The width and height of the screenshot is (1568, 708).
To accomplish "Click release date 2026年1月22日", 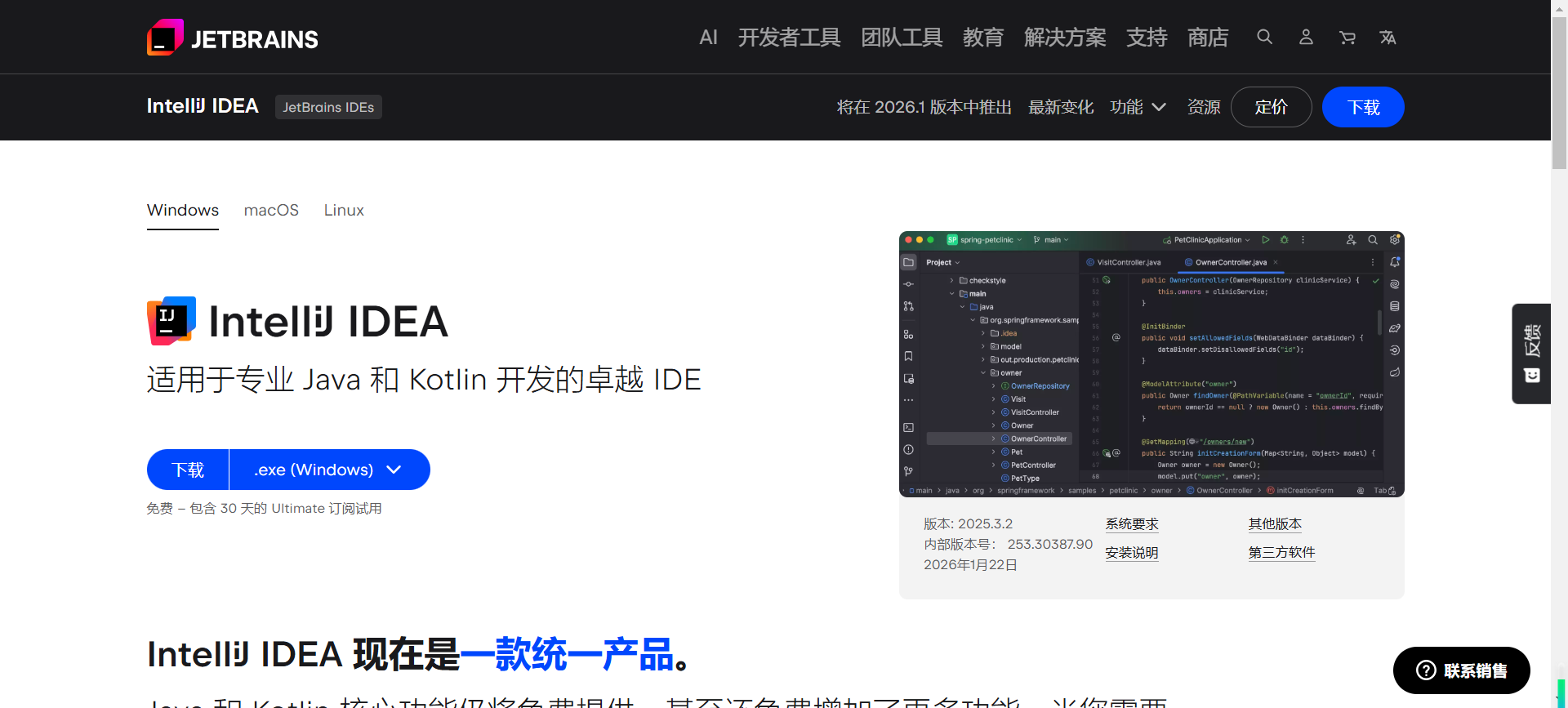I will (x=970, y=565).
